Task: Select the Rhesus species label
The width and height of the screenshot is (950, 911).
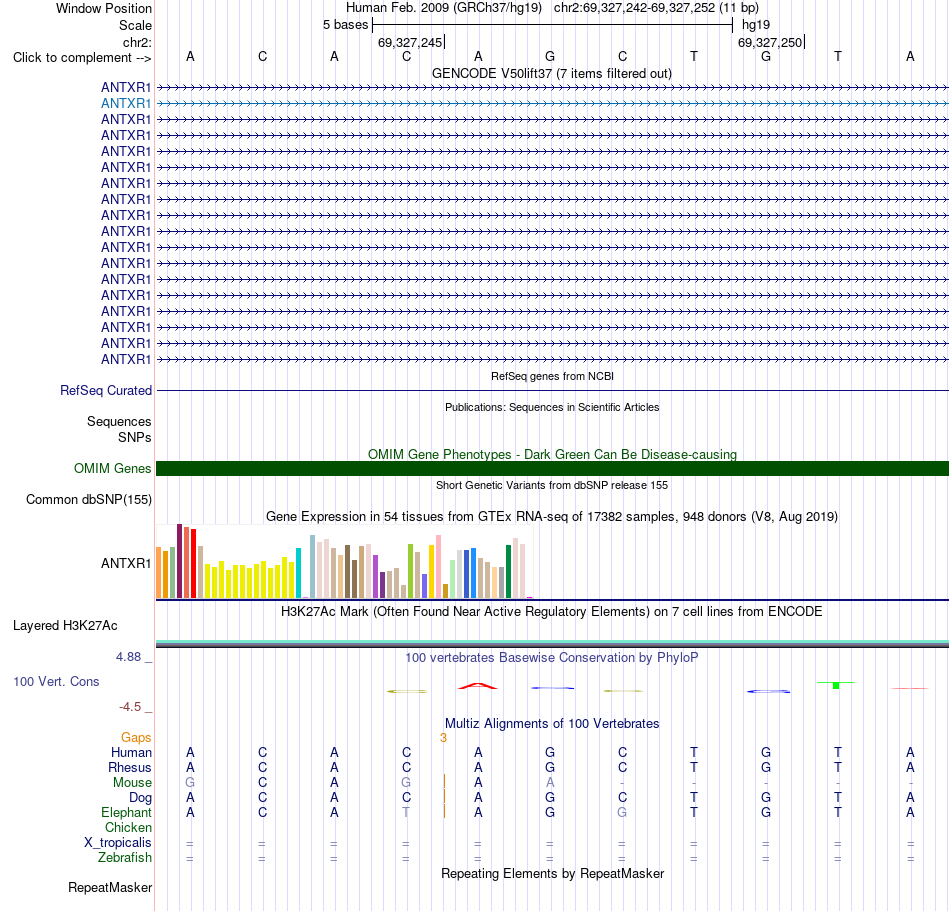Action: [130, 767]
